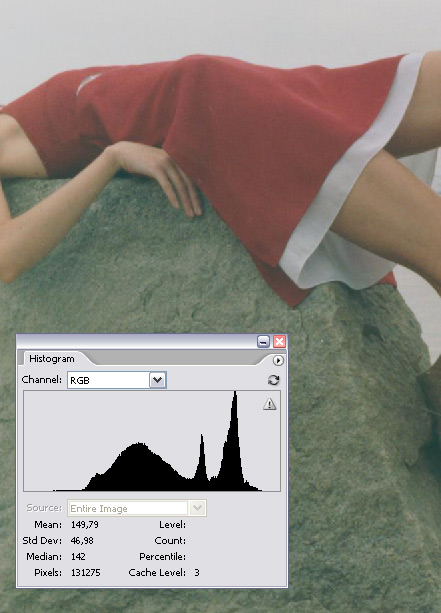Minimize the Histogram palette
This screenshot has width=441, height=613.
point(264,342)
